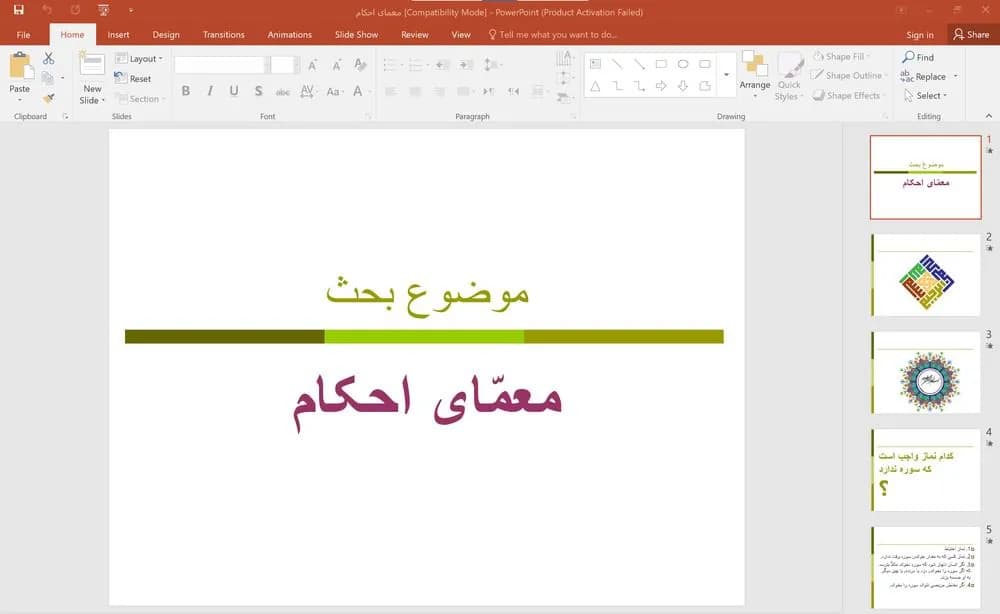The width and height of the screenshot is (1000, 614).
Task: Select the Right Arrow shape
Action: [661, 86]
